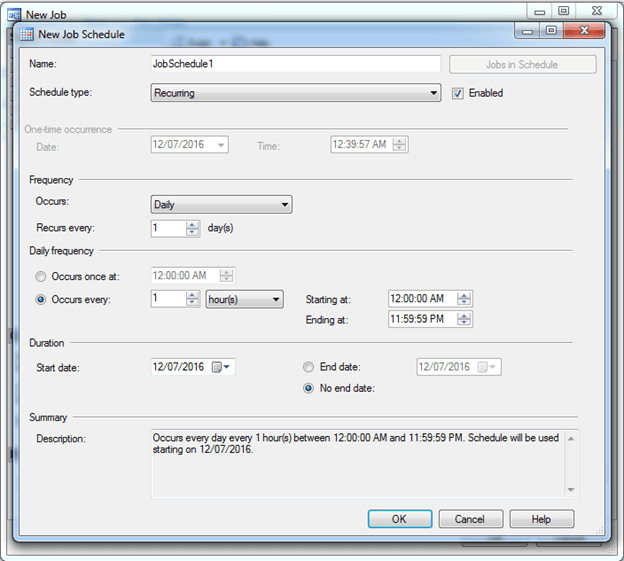
Task: Open the Schedule type Recurring dropdown
Action: pyautogui.click(x=296, y=93)
